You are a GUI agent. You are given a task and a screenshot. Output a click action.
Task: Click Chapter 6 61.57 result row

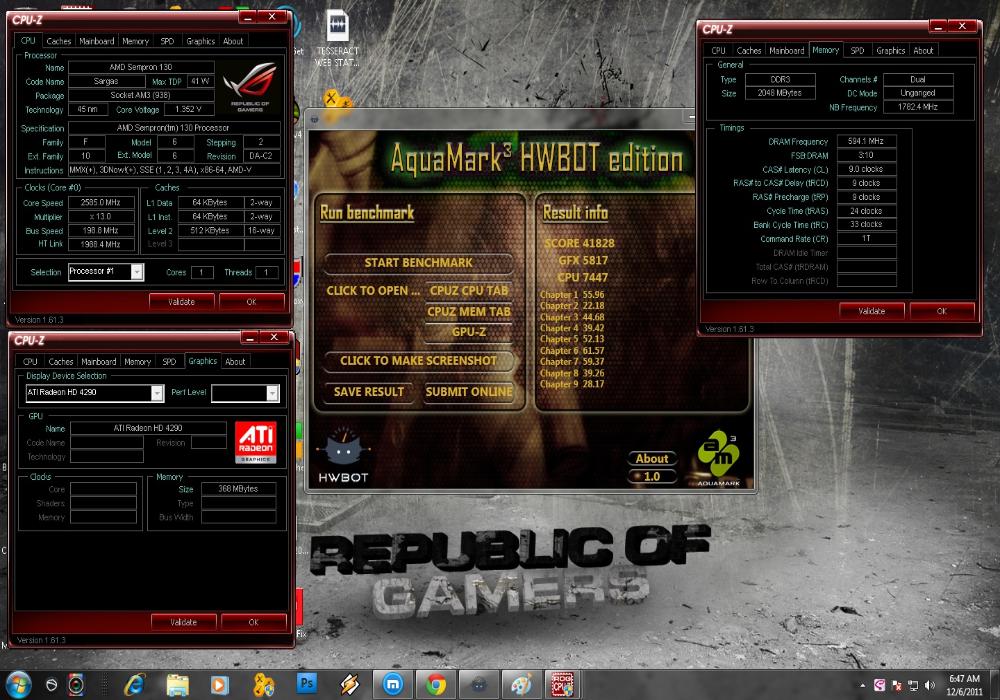point(572,351)
